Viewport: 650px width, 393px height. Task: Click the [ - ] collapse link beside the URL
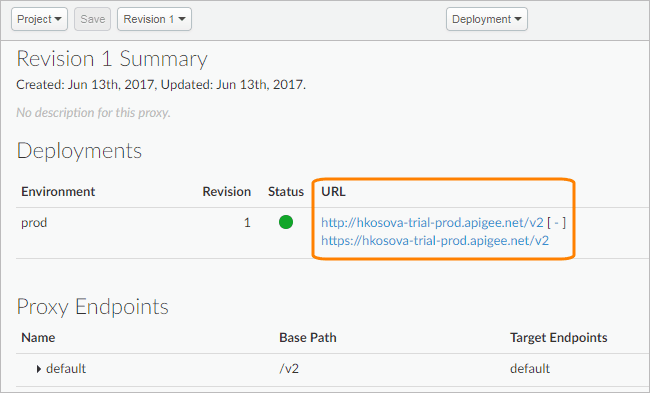(556, 223)
